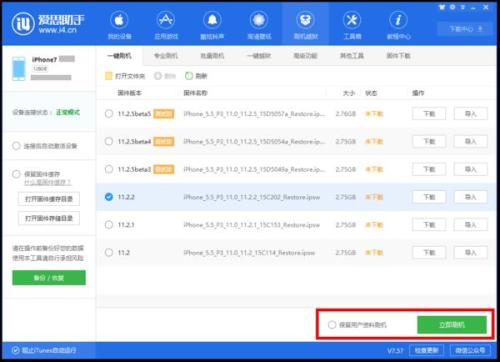
Task: Select the 11.2 firmware radio button
Action: coord(109,252)
